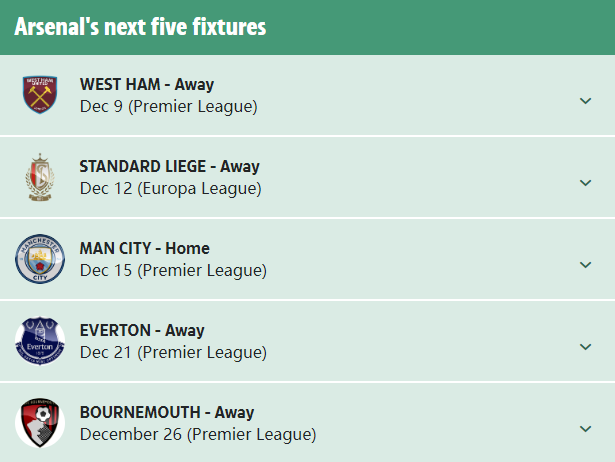615x462 pixels.
Task: Click the Dec 12 (Europa League) date text
Action: 171,189
